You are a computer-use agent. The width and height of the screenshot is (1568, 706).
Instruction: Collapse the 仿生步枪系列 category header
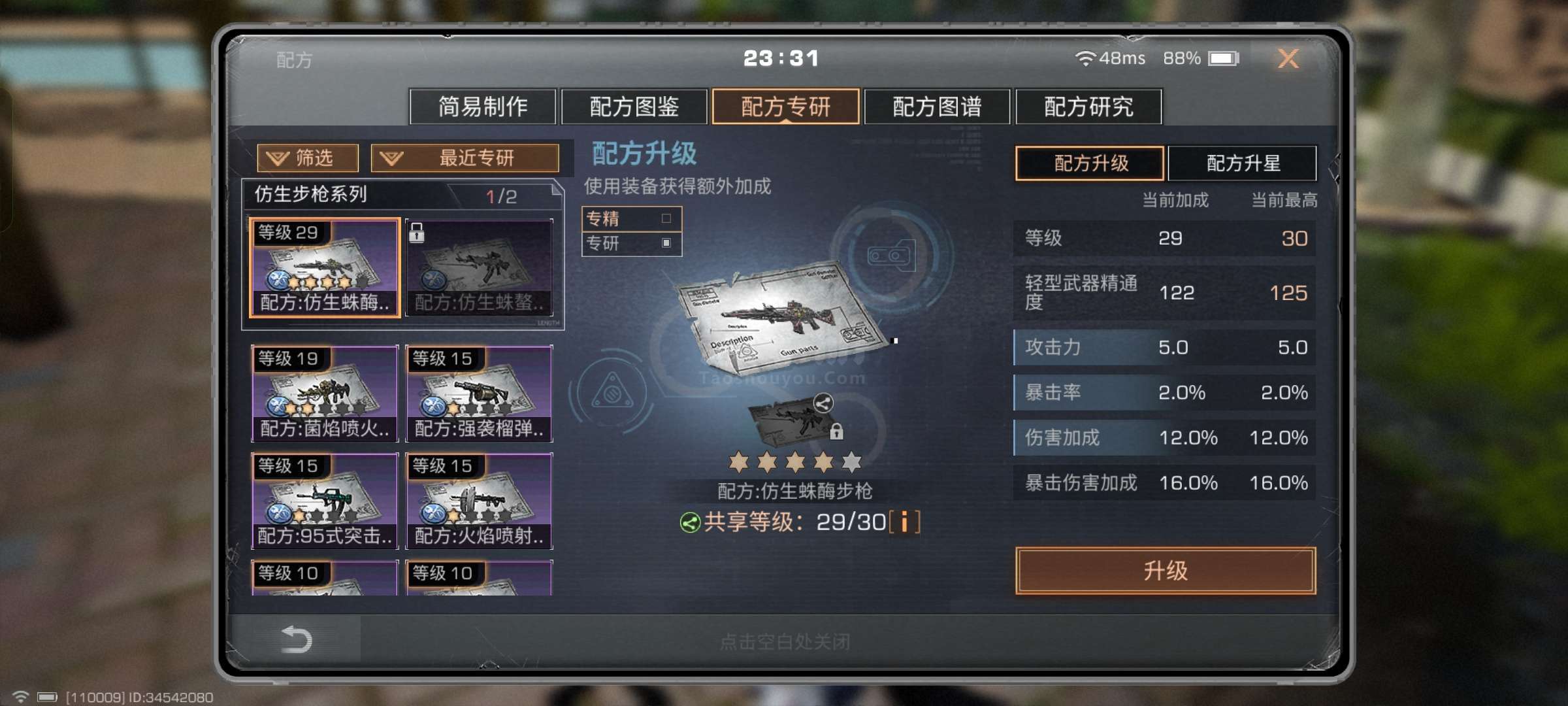(402, 195)
